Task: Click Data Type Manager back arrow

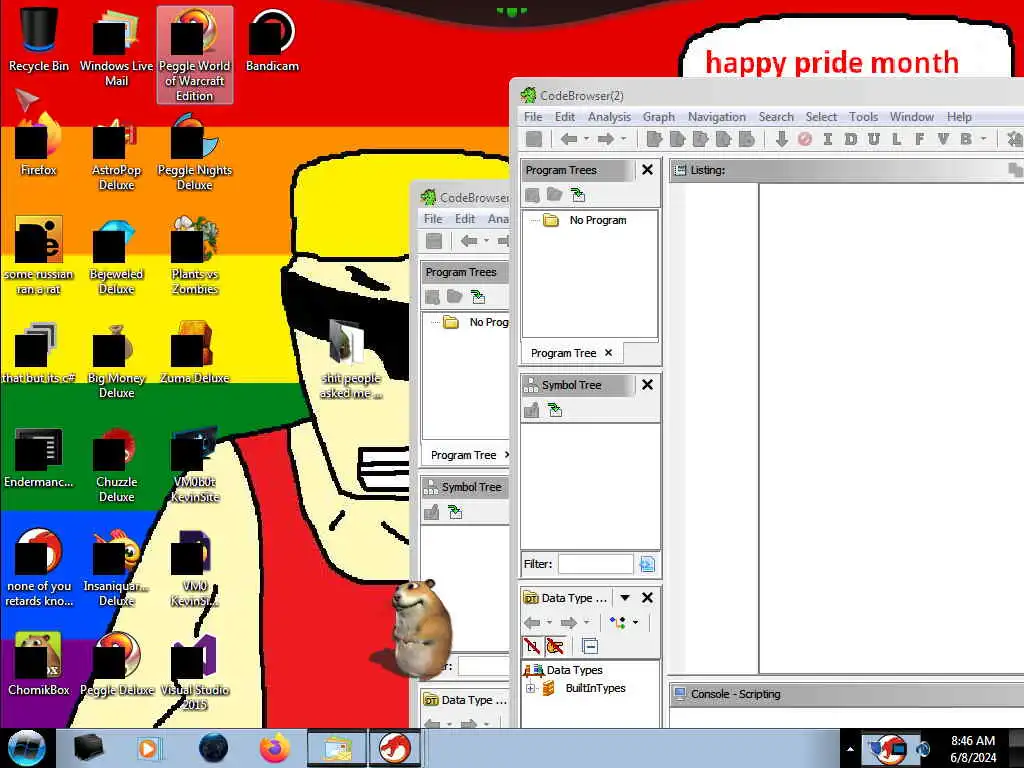Action: pos(532,622)
